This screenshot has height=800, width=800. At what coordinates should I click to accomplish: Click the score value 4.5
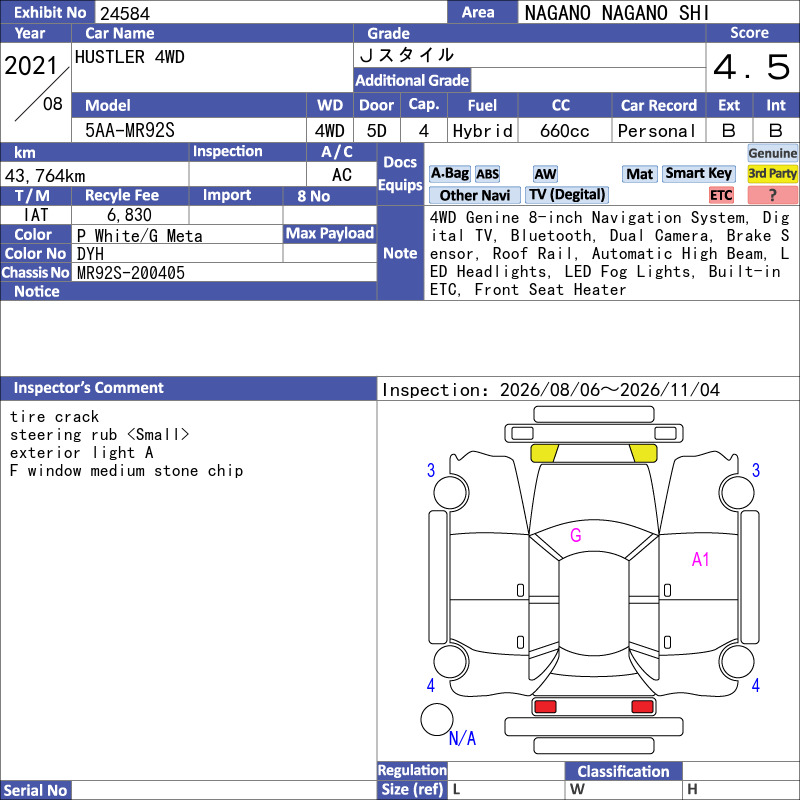click(752, 67)
